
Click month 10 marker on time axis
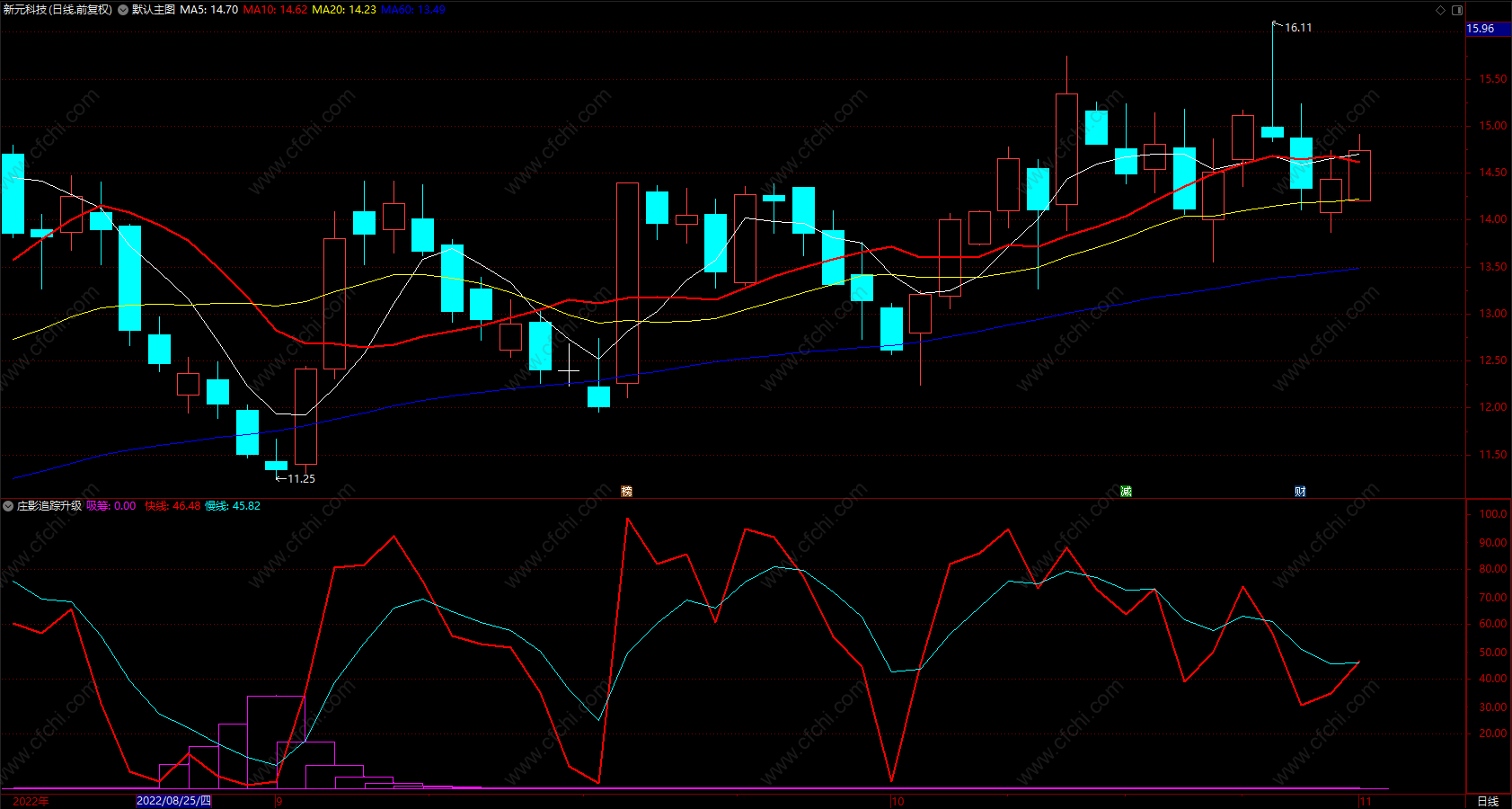tap(897, 801)
